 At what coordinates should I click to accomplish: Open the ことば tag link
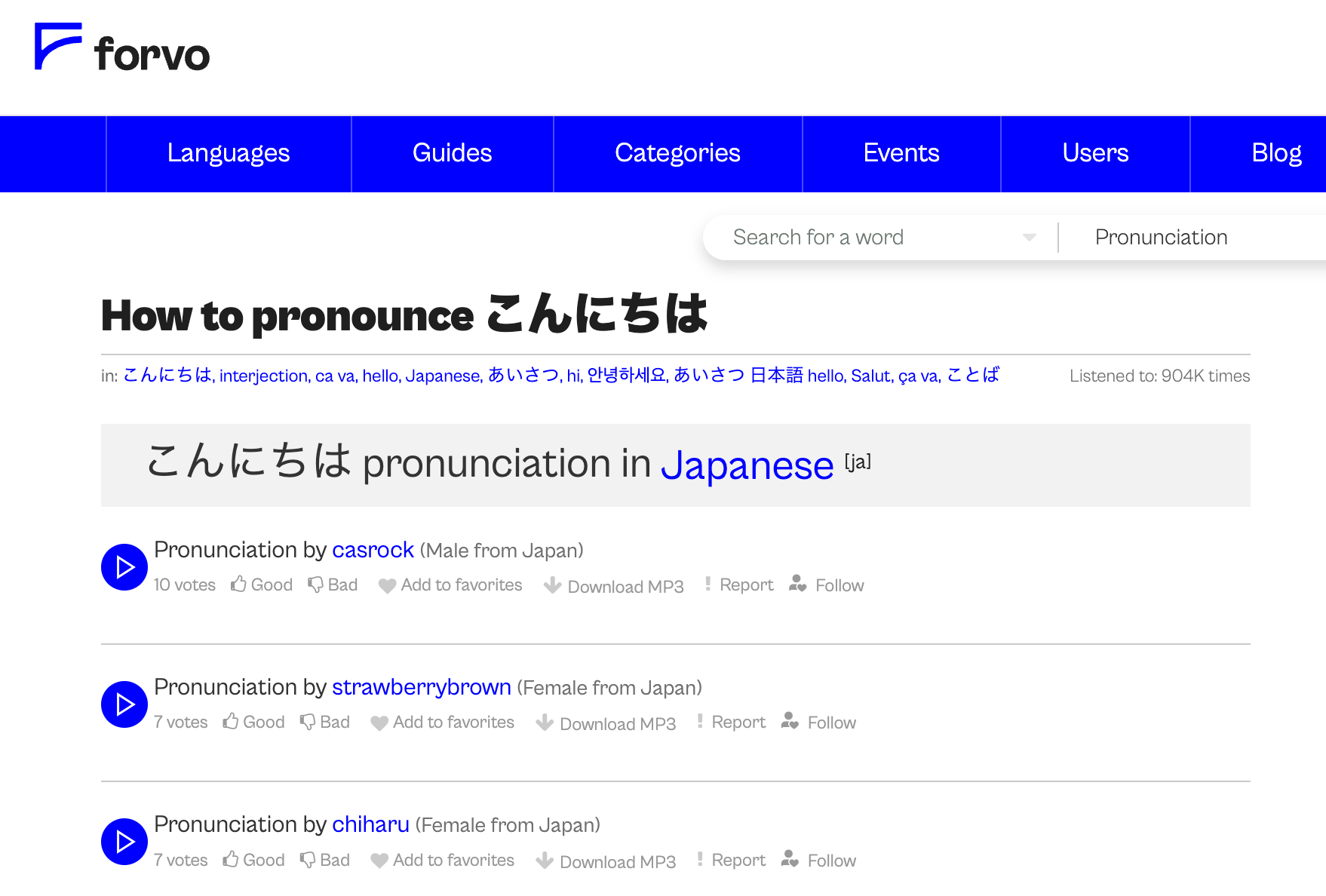point(973,375)
